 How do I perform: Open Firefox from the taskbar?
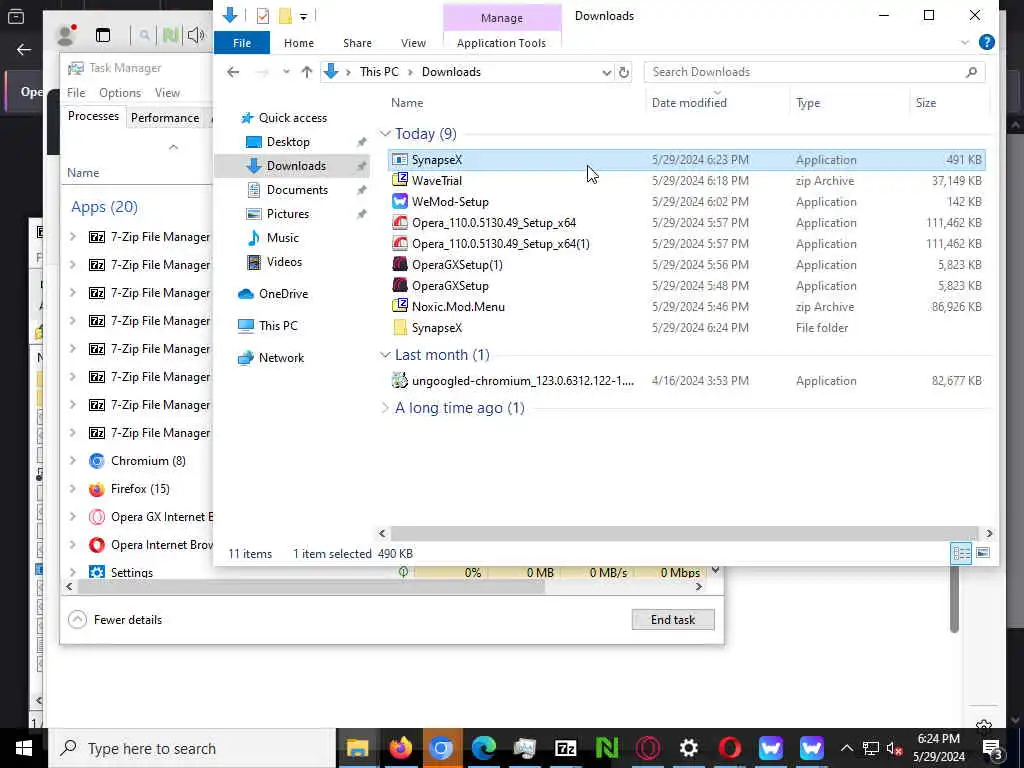[x=400, y=748]
